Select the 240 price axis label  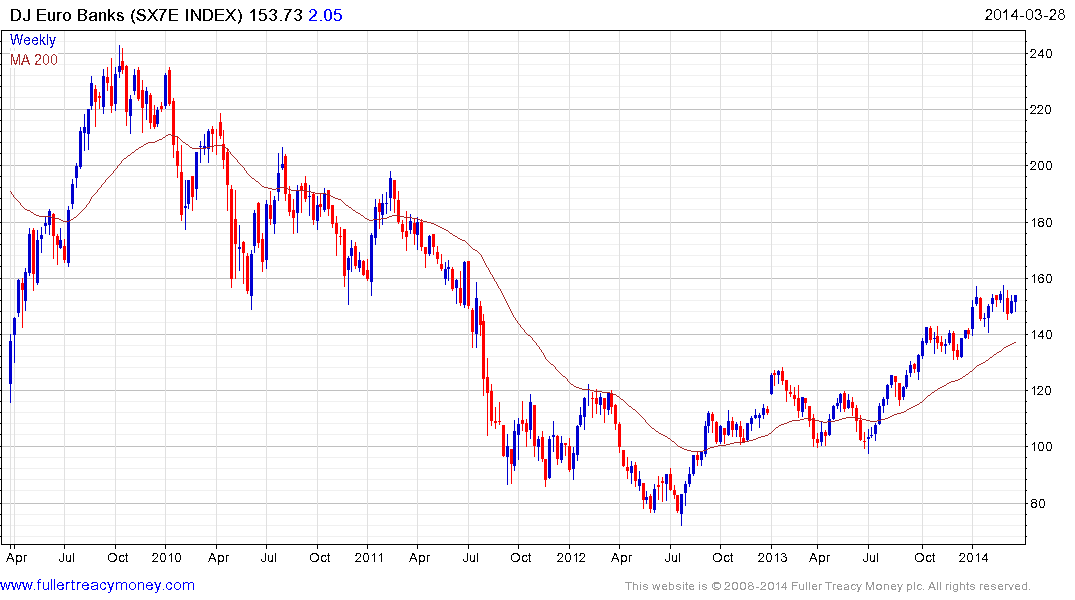[x=1041, y=53]
